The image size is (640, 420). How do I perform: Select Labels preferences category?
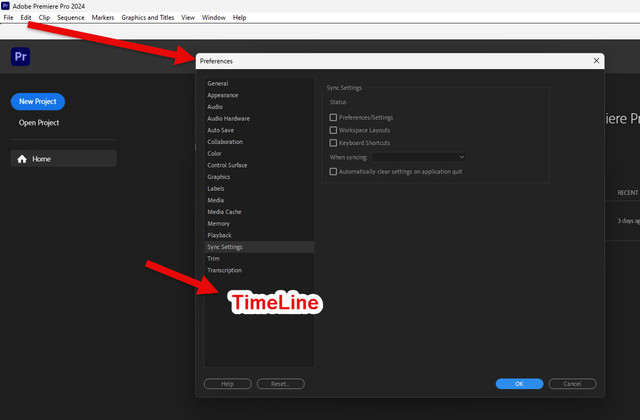[259, 189]
